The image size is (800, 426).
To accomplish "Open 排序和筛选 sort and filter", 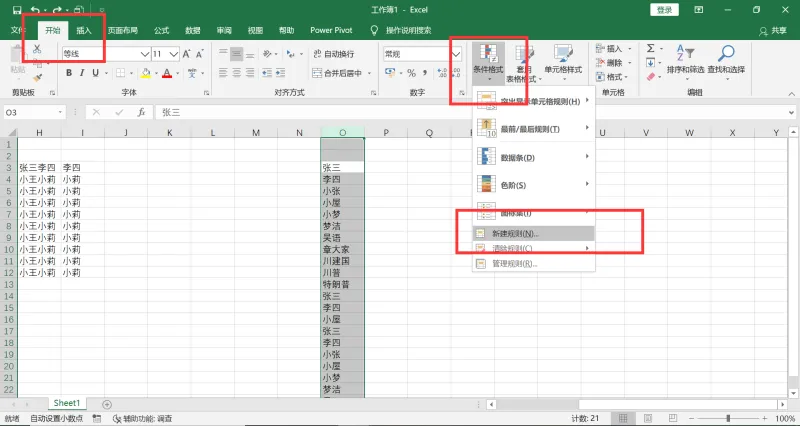I will [685, 61].
